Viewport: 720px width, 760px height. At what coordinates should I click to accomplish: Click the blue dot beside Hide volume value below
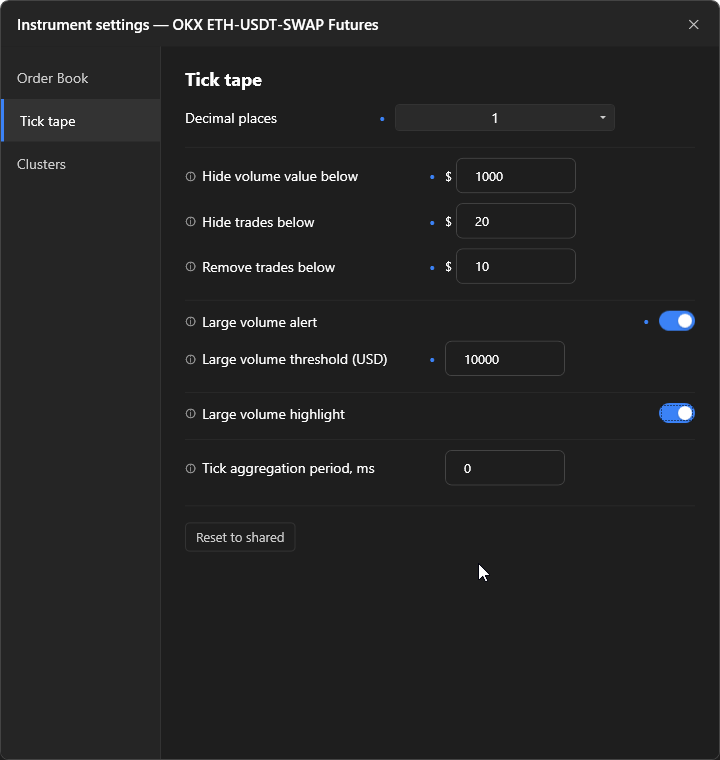point(432,177)
